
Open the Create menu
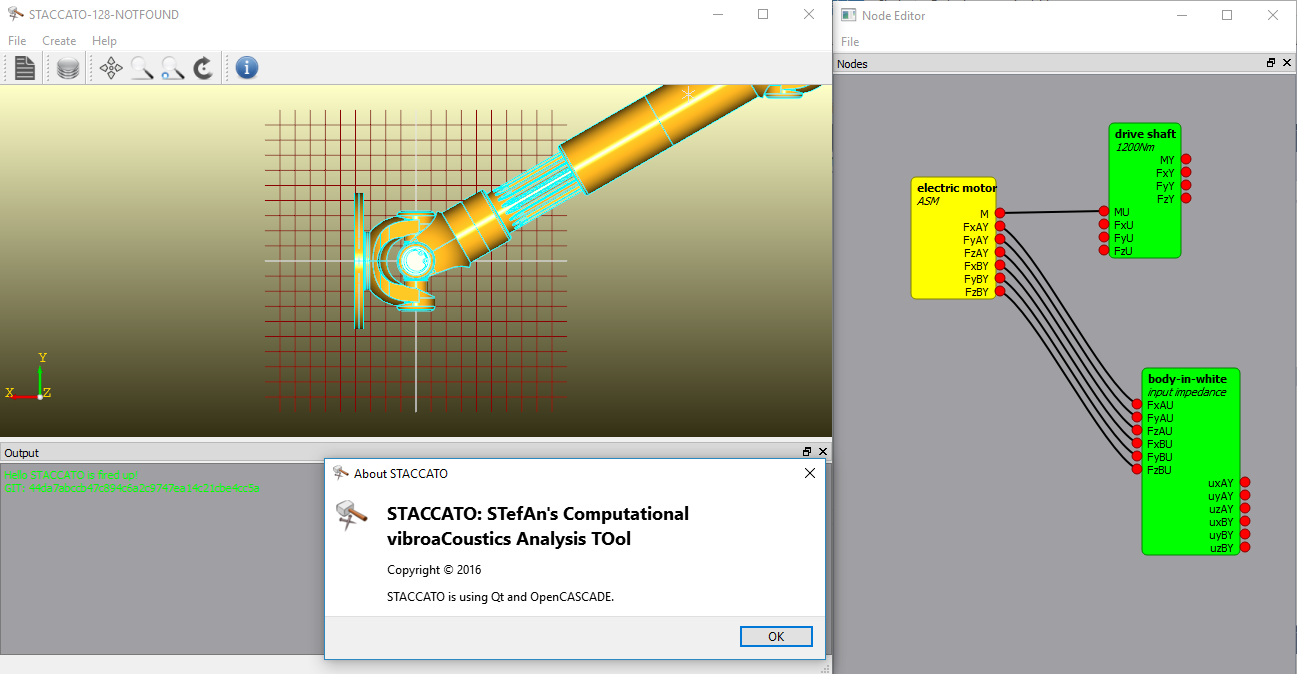click(x=59, y=41)
